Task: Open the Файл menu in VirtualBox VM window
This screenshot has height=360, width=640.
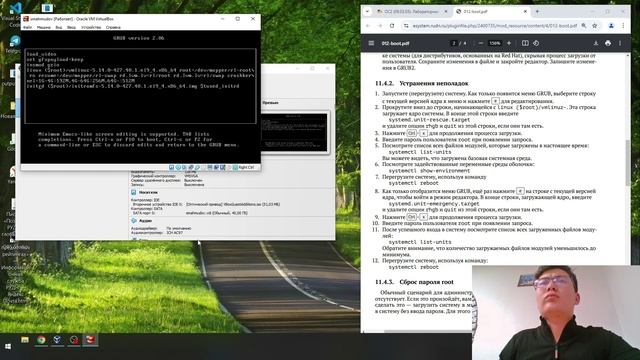Action: click(27, 27)
